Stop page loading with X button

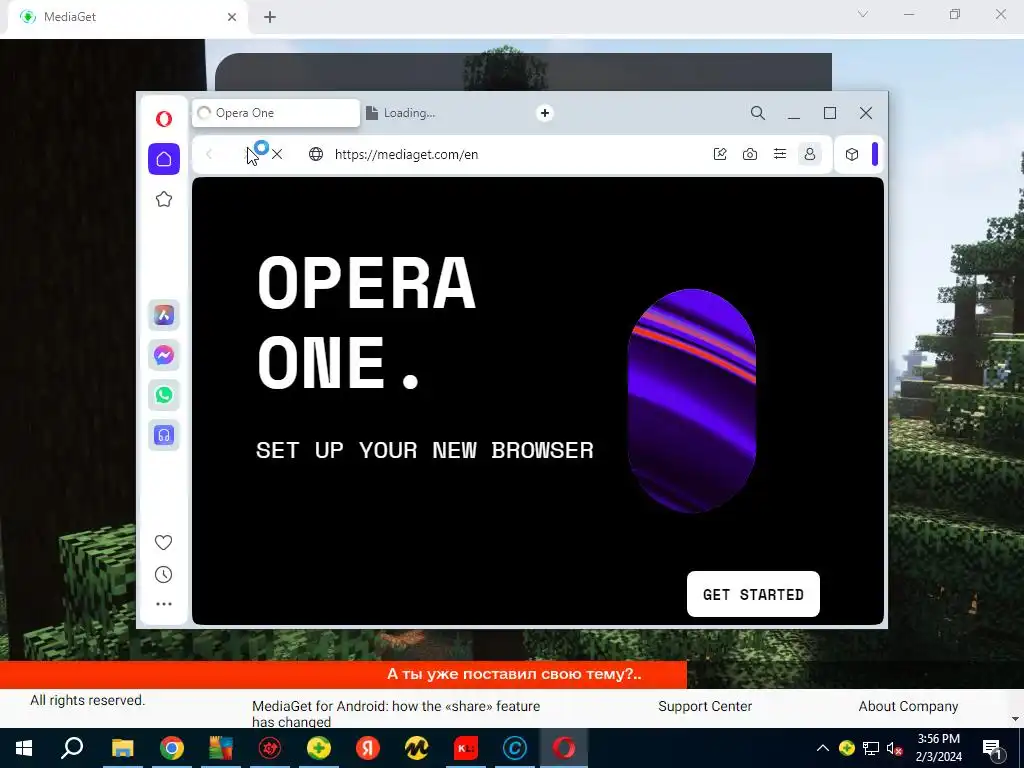277,154
